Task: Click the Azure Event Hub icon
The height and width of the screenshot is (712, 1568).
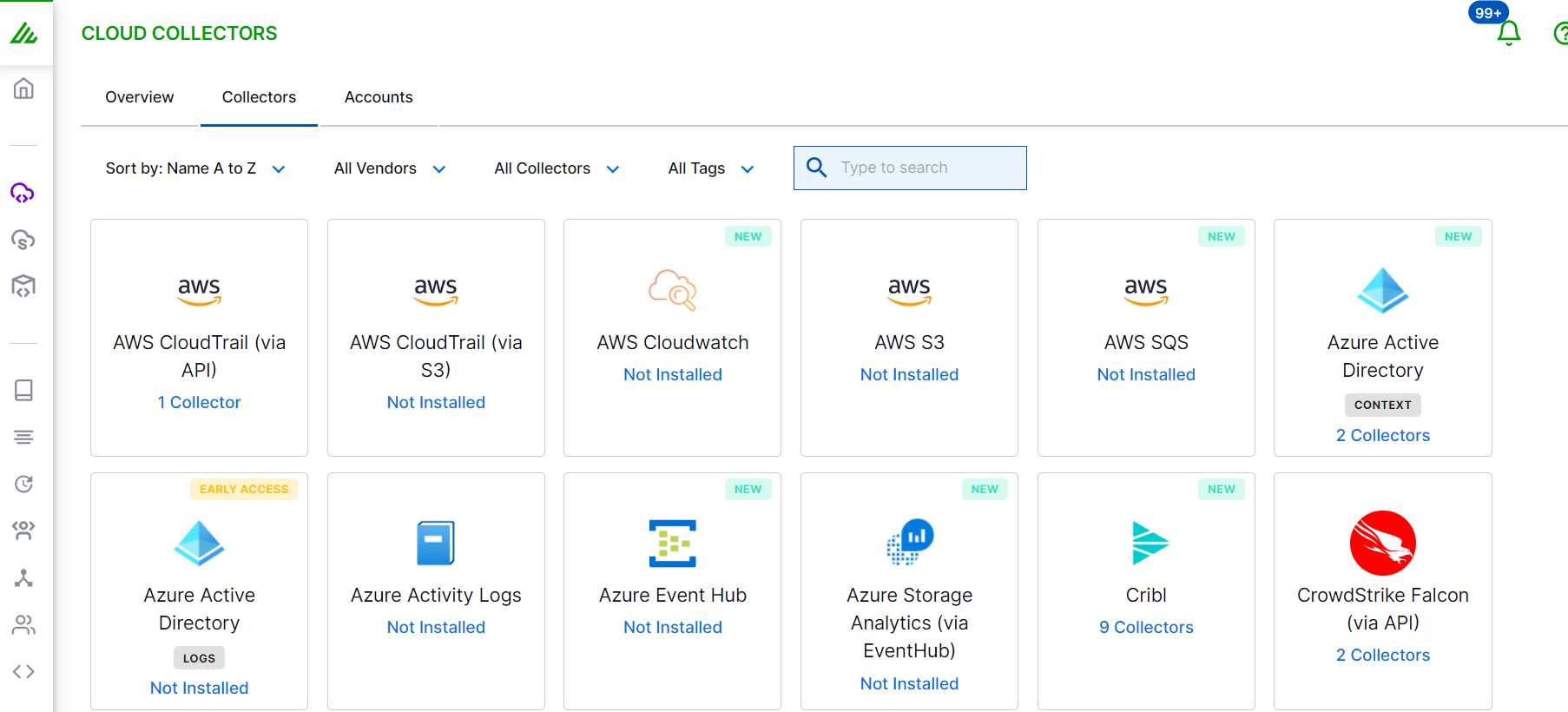Action: (673, 544)
